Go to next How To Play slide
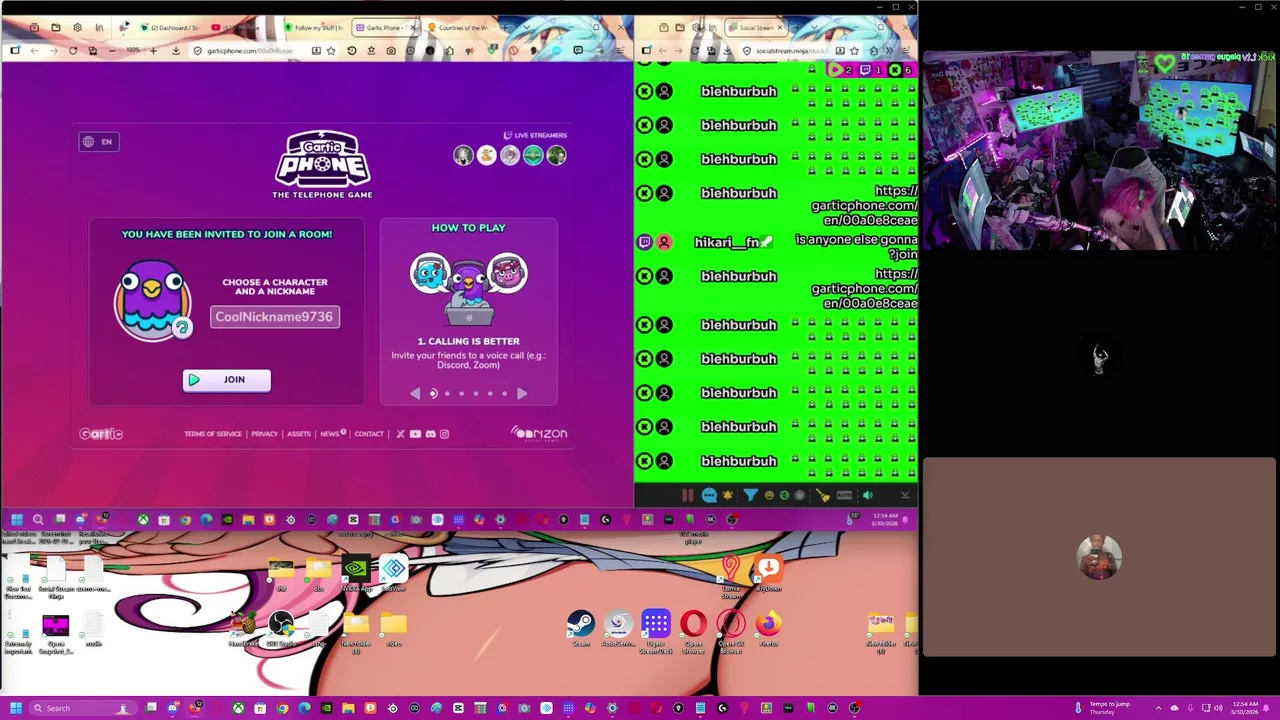Image resolution: width=1280 pixels, height=720 pixels. [521, 394]
